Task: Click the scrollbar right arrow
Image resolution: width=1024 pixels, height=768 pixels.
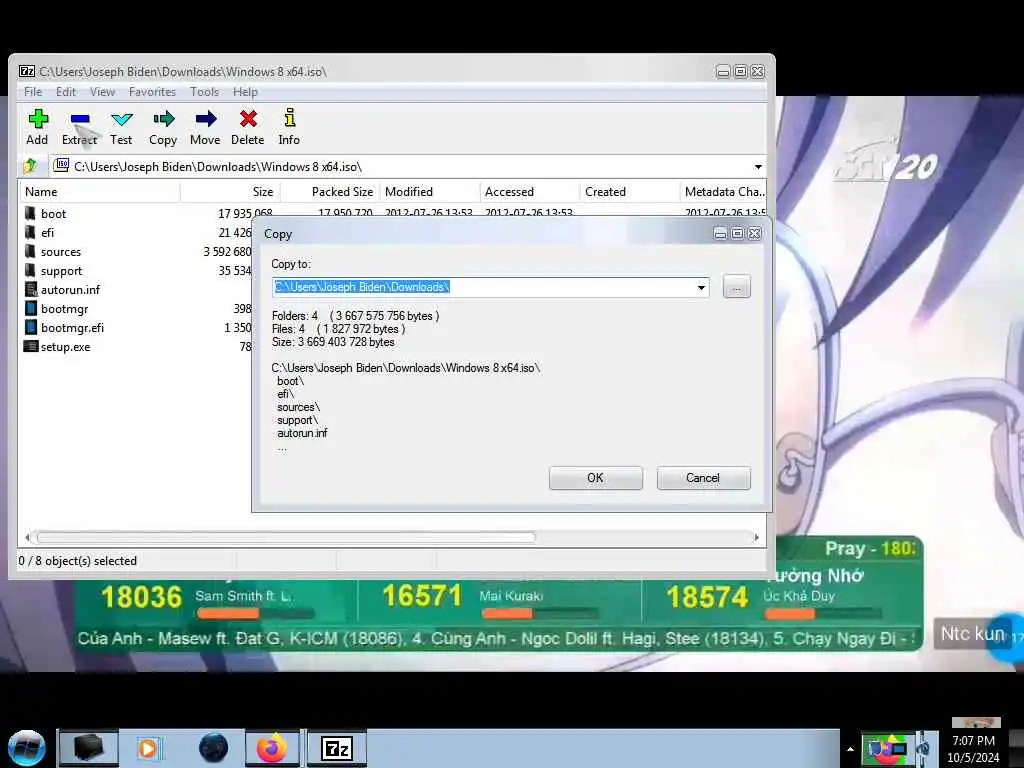Action: (756, 537)
